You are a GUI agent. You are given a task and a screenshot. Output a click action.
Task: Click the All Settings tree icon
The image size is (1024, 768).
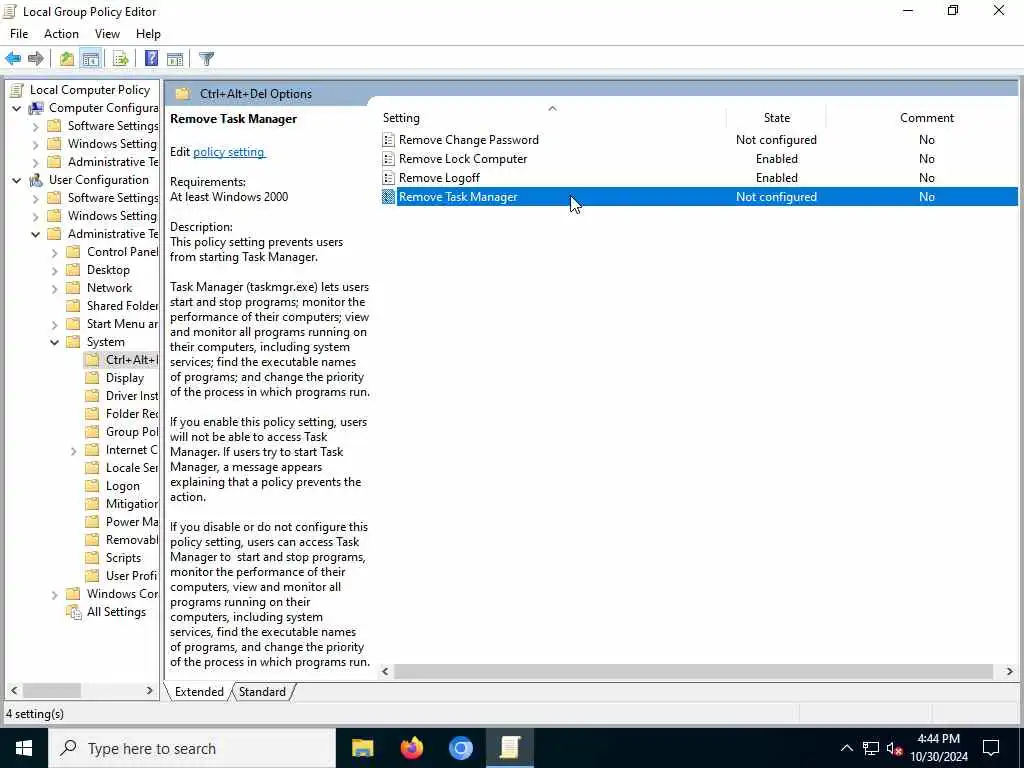coord(74,612)
